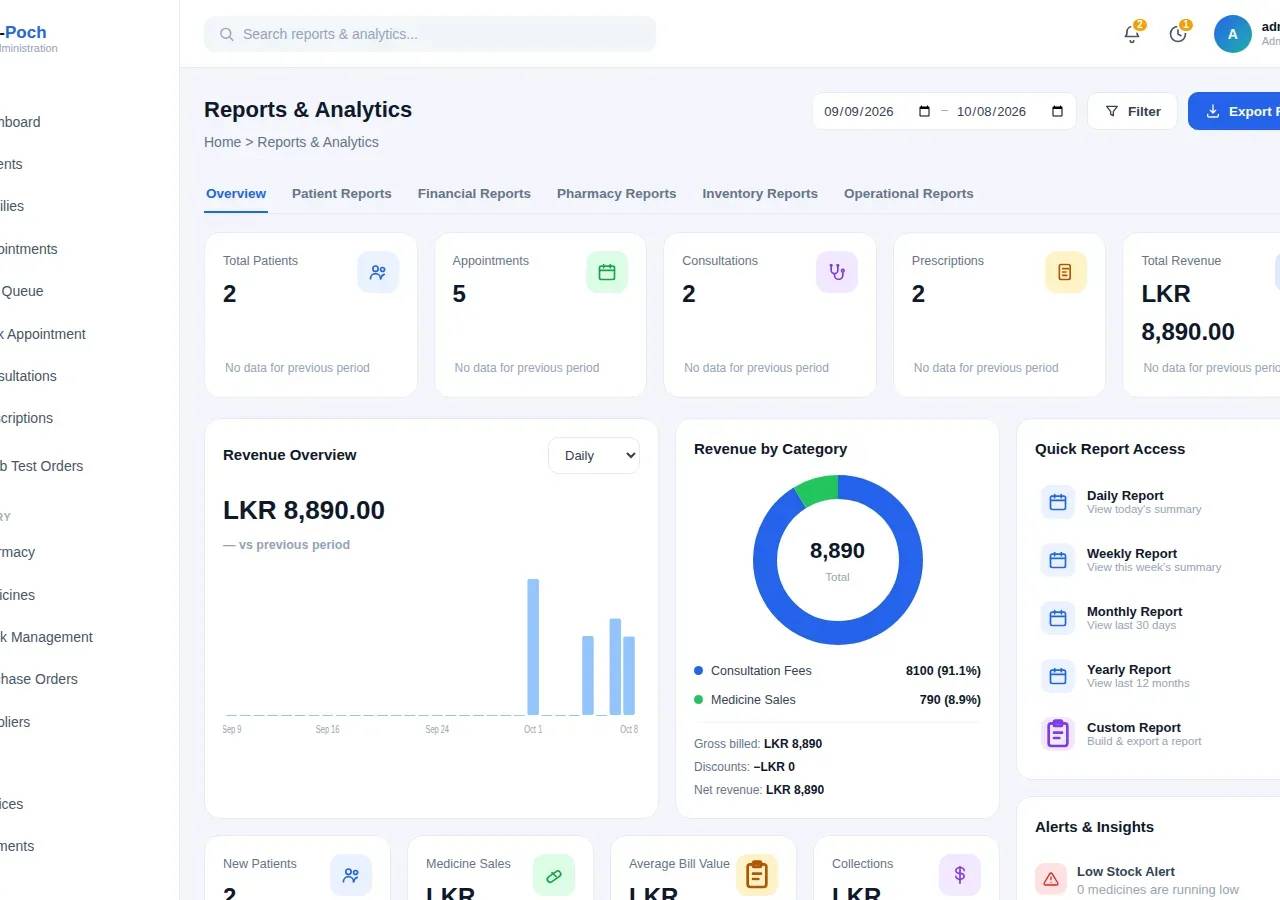
Task: Open the end date calendar picker
Action: [1058, 111]
